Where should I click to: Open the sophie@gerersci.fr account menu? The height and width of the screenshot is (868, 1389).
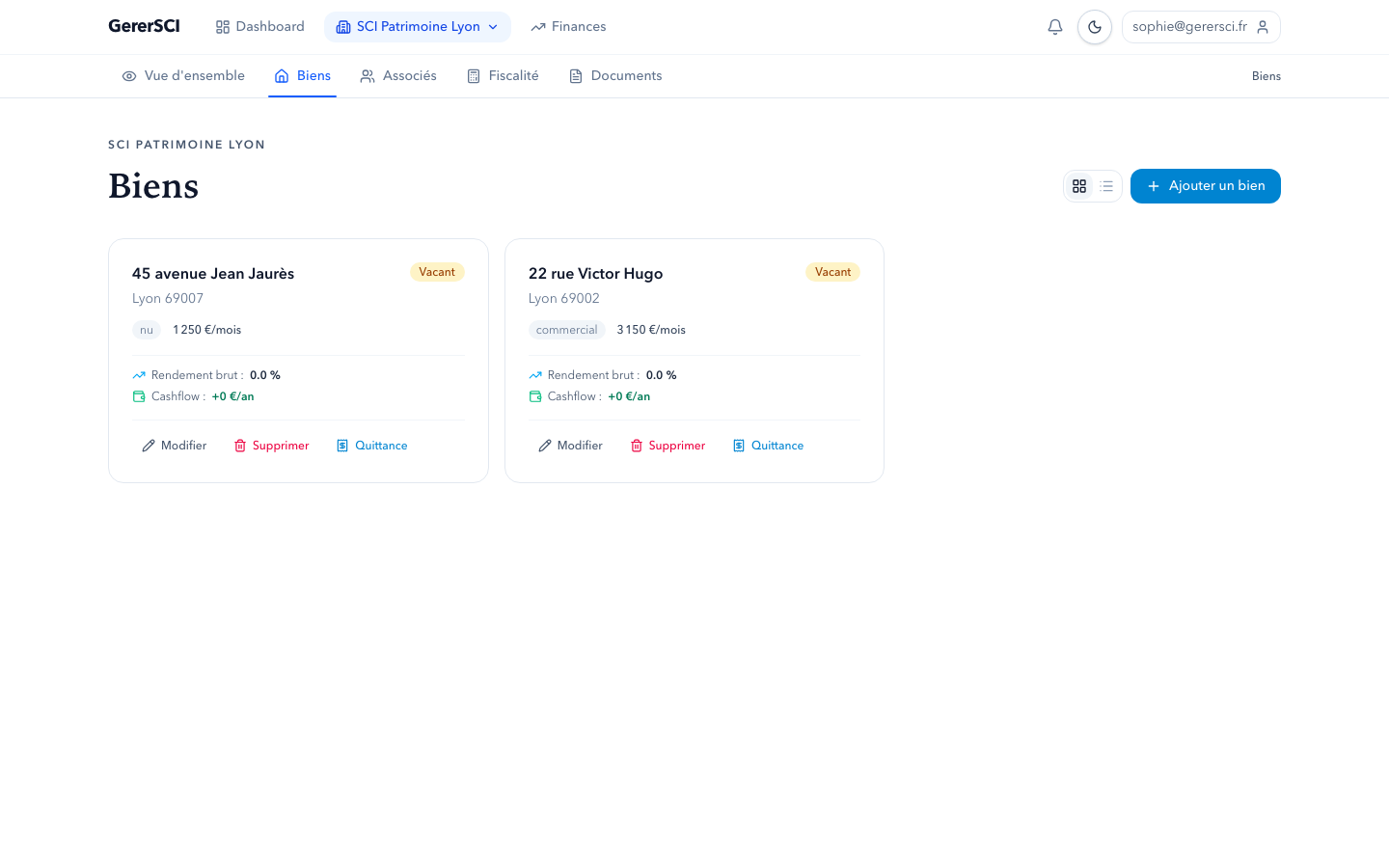(x=1200, y=27)
